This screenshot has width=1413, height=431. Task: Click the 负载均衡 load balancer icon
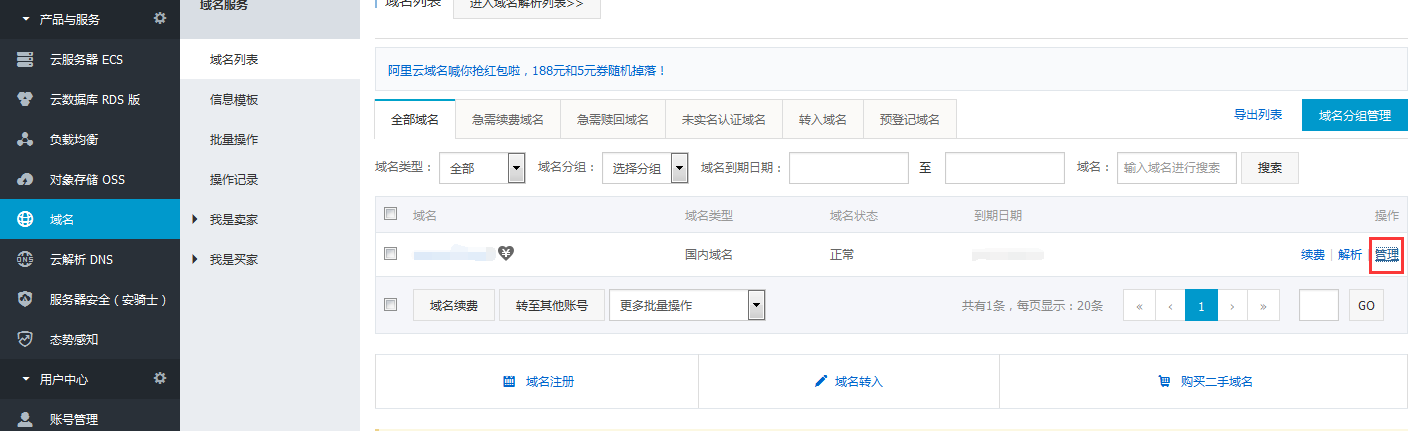coord(25,140)
